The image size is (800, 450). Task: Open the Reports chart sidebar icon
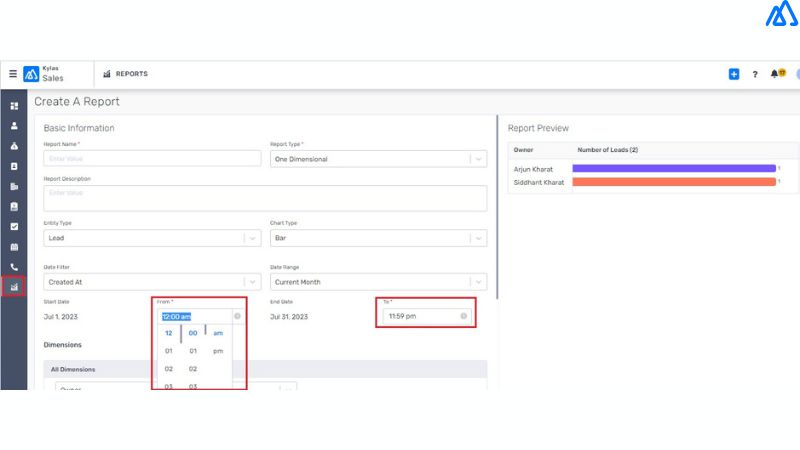pyautogui.click(x=14, y=287)
